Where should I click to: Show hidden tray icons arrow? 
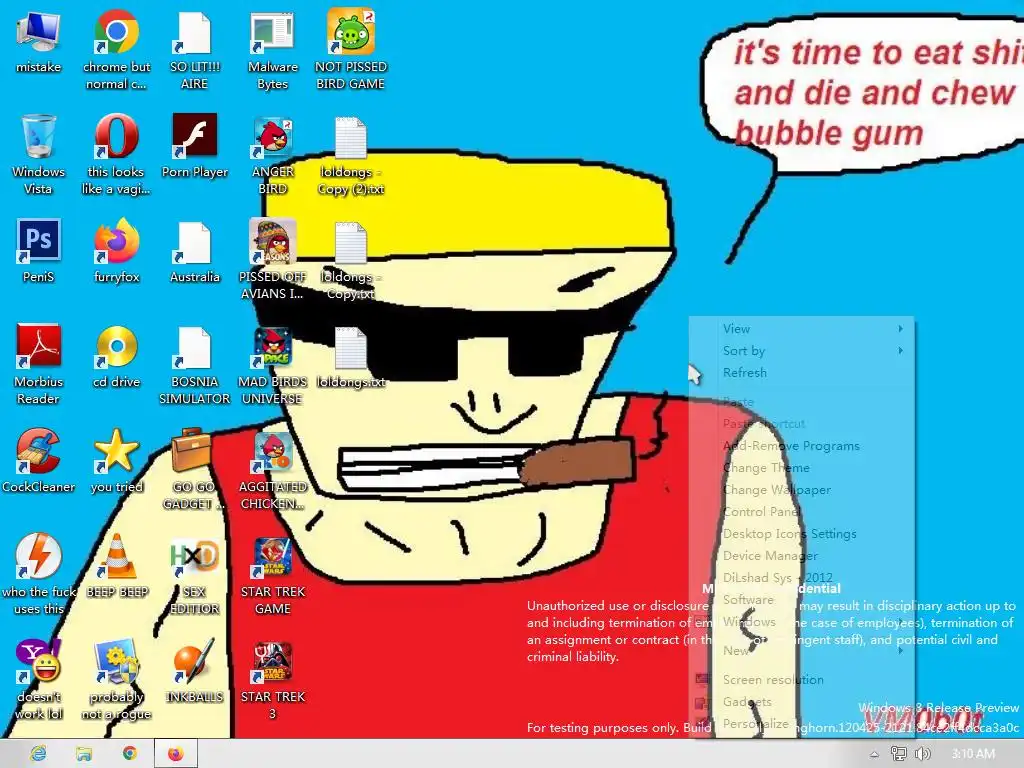coord(874,754)
